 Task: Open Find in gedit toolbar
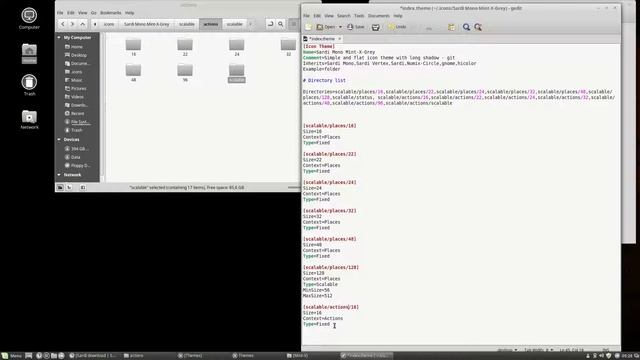466,27
